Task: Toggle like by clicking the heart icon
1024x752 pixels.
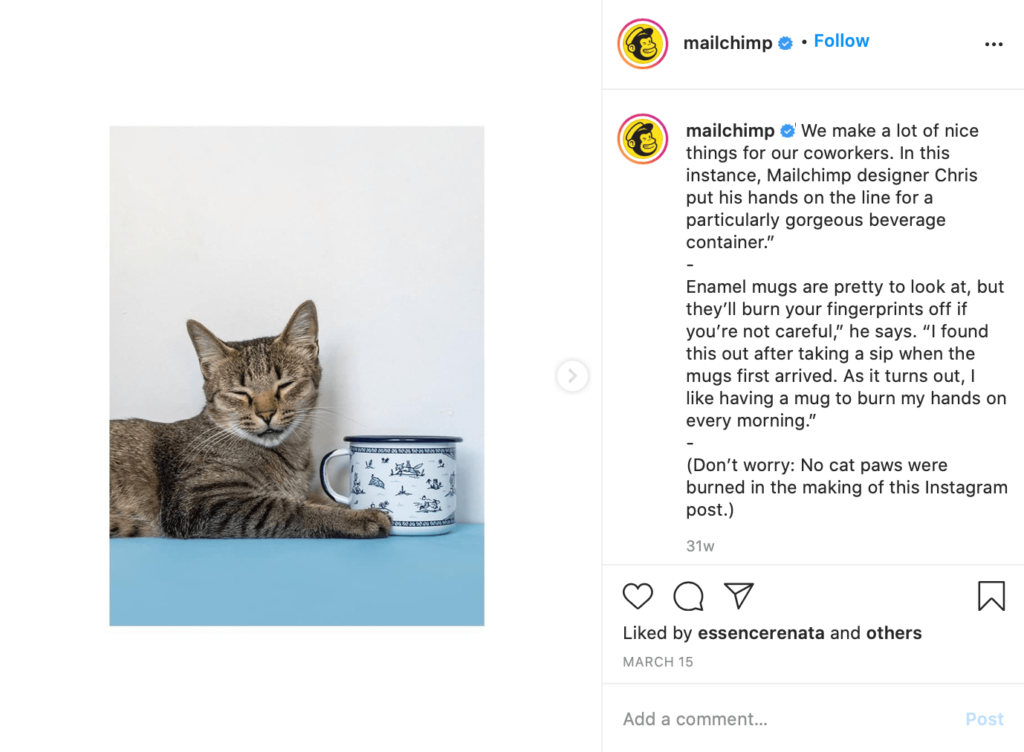Action: (x=637, y=596)
